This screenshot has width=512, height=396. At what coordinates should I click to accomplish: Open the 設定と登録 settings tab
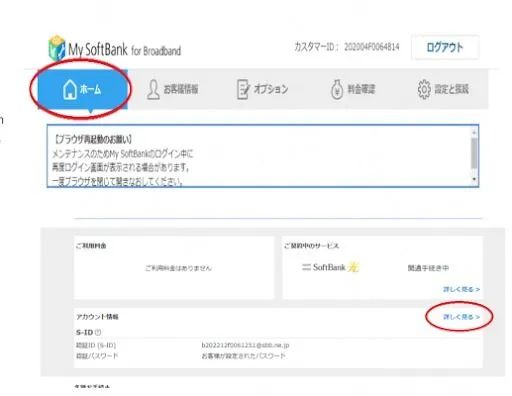tap(443, 89)
